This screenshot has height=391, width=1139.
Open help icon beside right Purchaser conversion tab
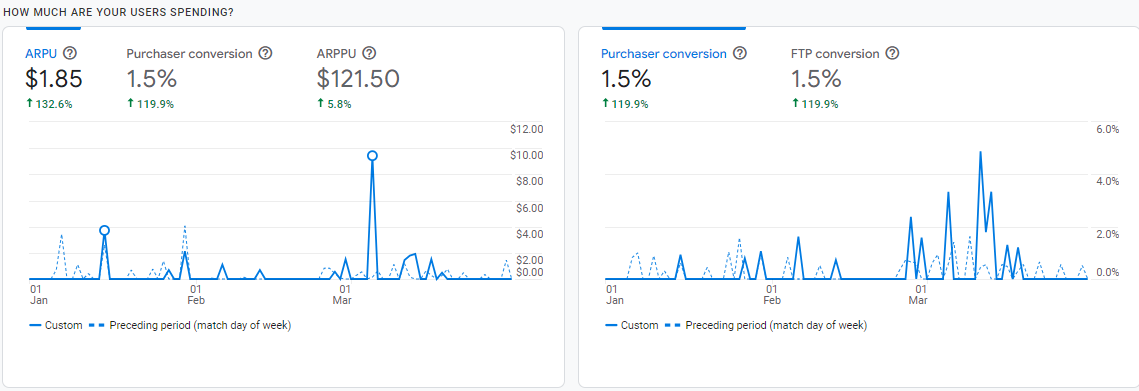click(739, 53)
